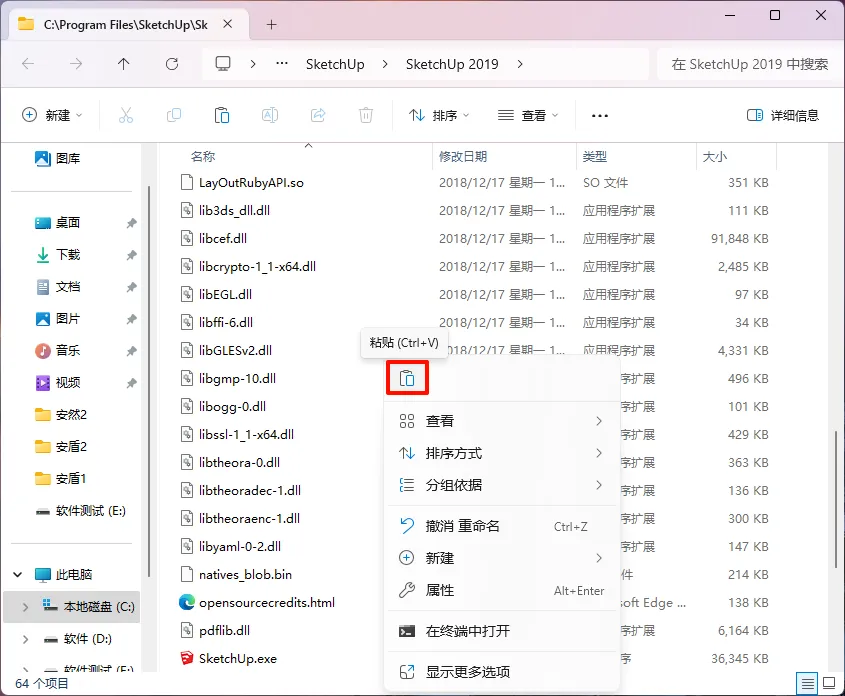Image resolution: width=845 pixels, height=696 pixels.
Task: Click the search box 在 SketchUp 2019 中搜索
Action: (749, 64)
